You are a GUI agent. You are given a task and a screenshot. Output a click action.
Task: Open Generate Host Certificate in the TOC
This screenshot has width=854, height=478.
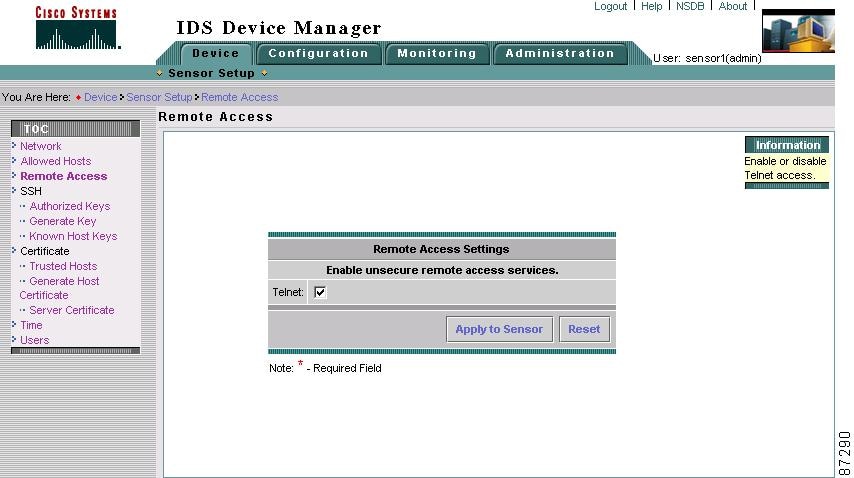click(x=59, y=288)
